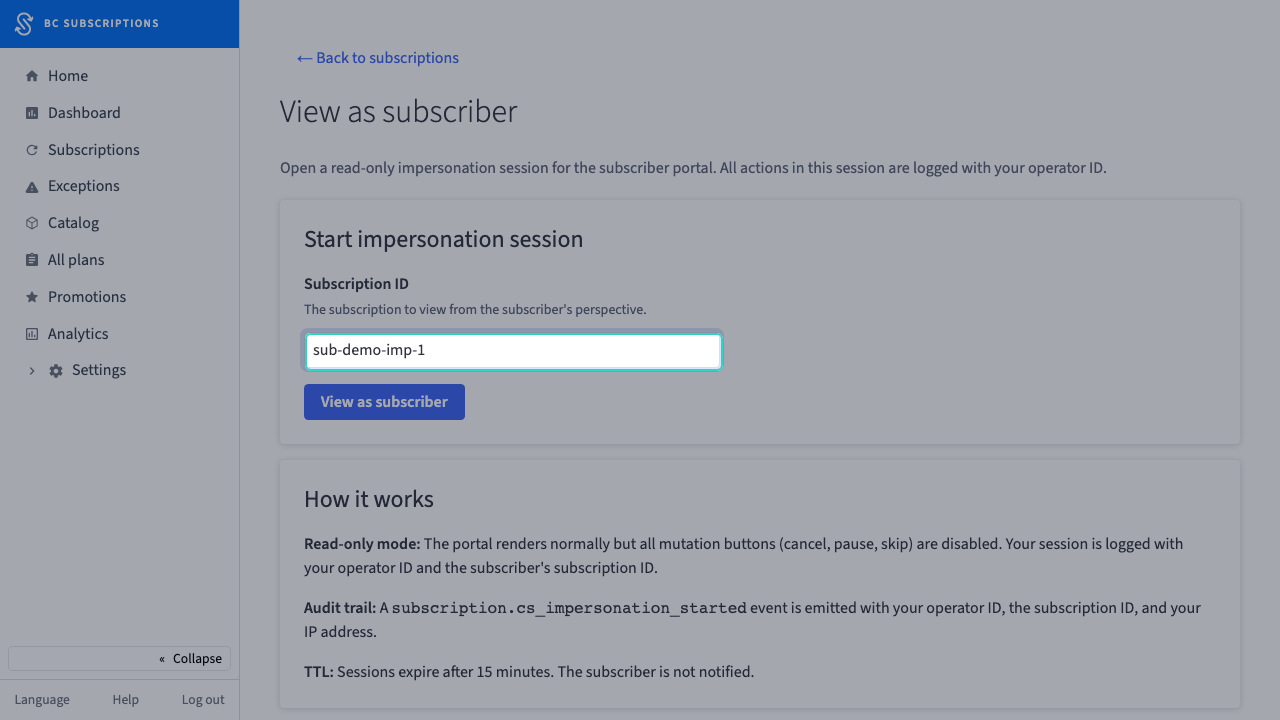Click the View as subscriber button

[384, 402]
